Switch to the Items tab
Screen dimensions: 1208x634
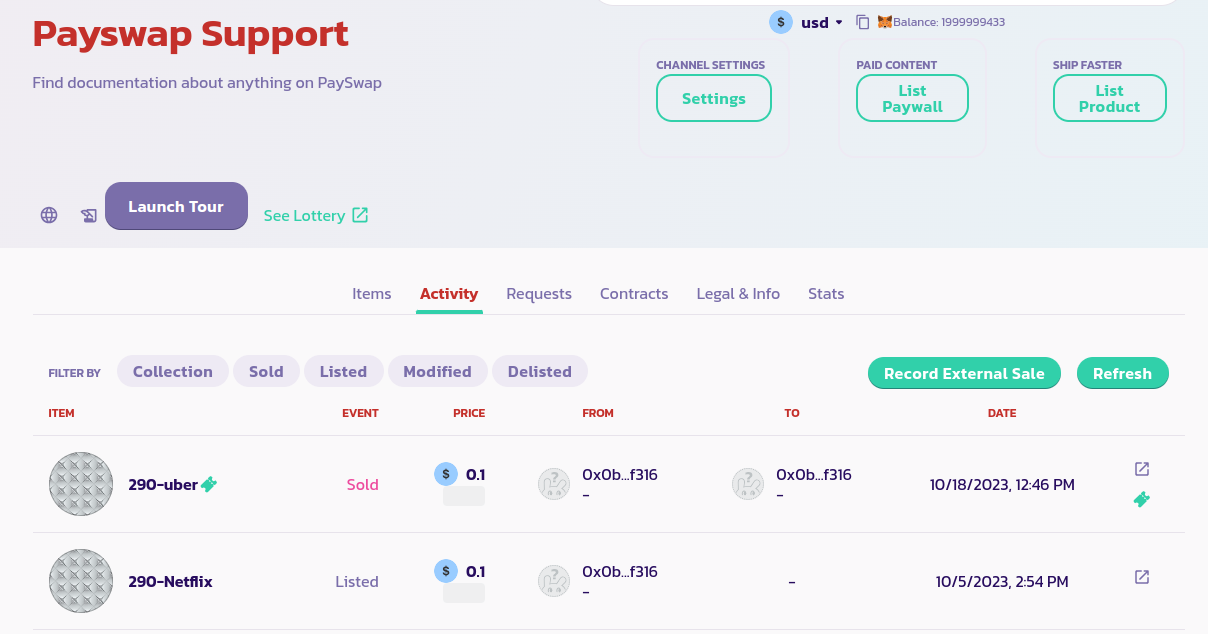(x=372, y=294)
